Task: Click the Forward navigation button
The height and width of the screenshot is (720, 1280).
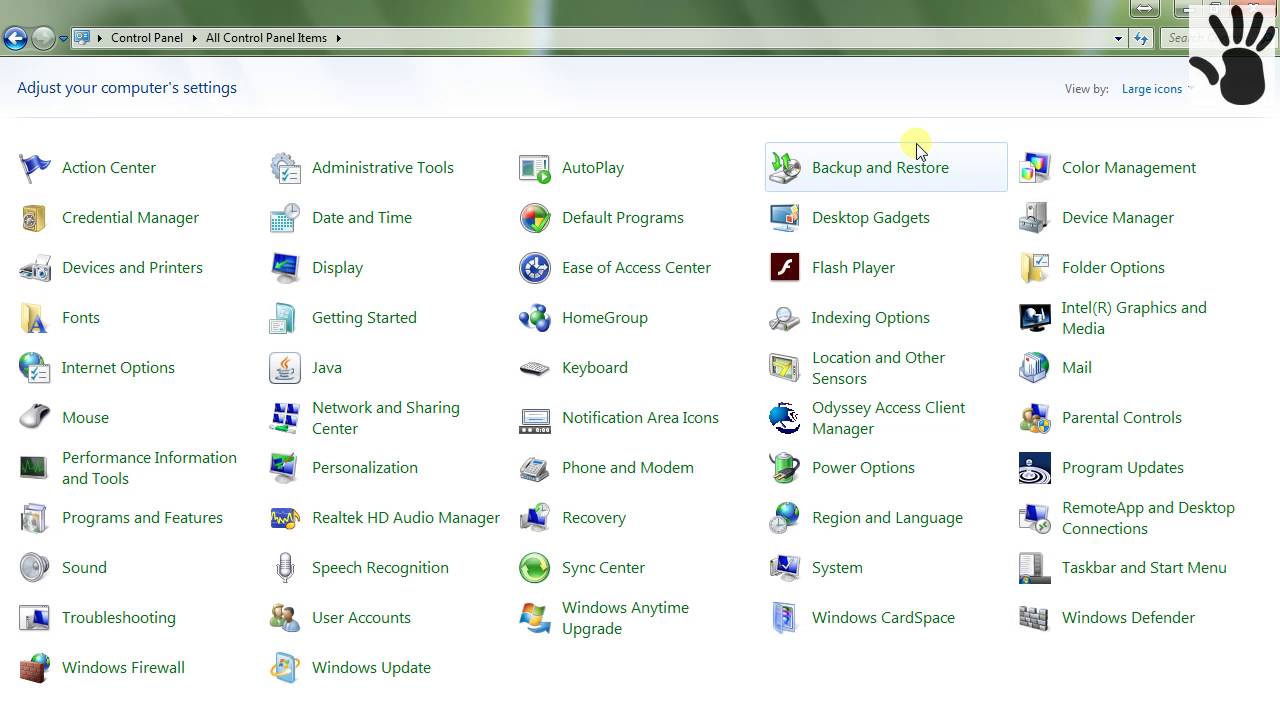Action: point(43,38)
